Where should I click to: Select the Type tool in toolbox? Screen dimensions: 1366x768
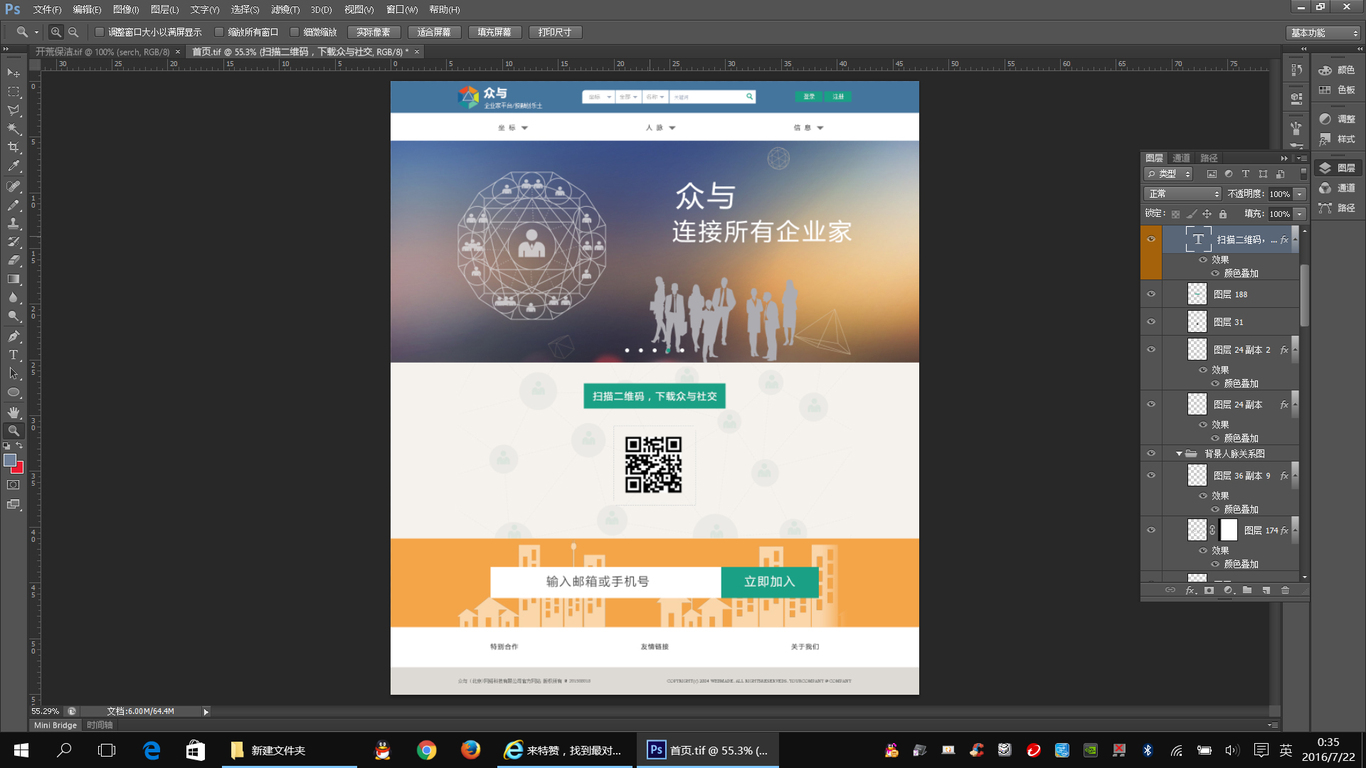pos(14,355)
